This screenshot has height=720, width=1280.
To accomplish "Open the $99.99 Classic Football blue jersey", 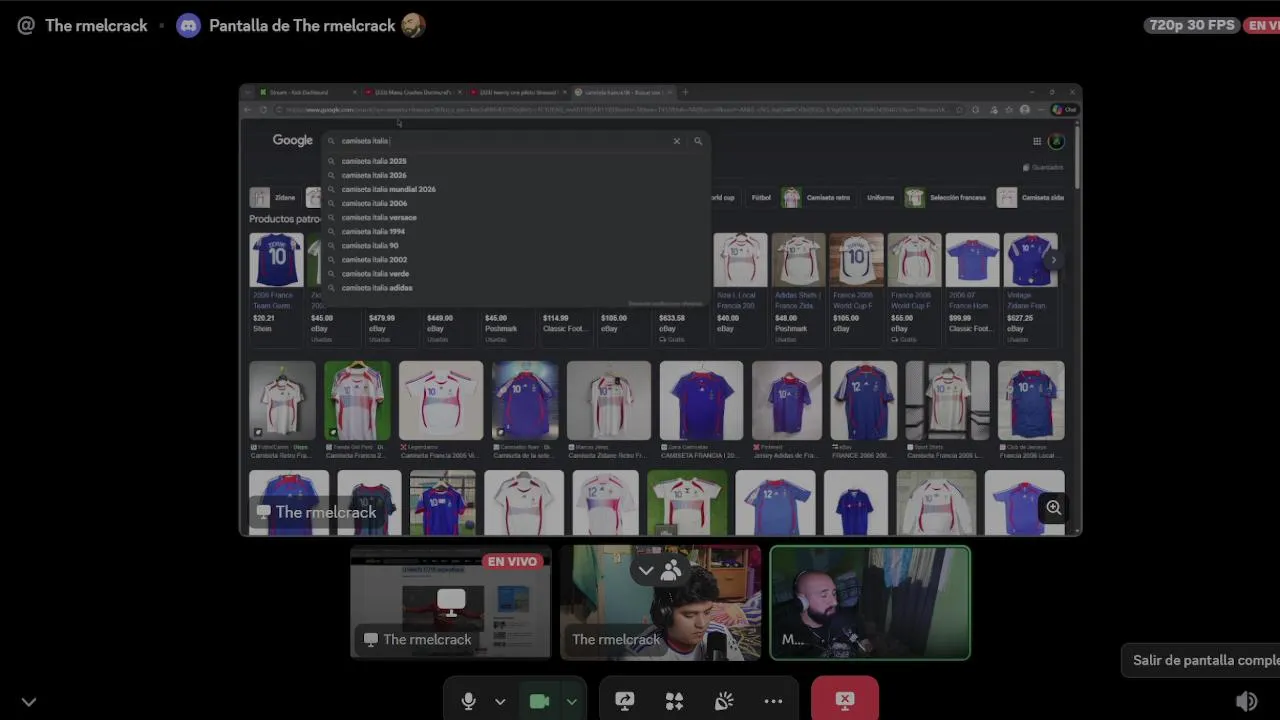I will coord(972,288).
